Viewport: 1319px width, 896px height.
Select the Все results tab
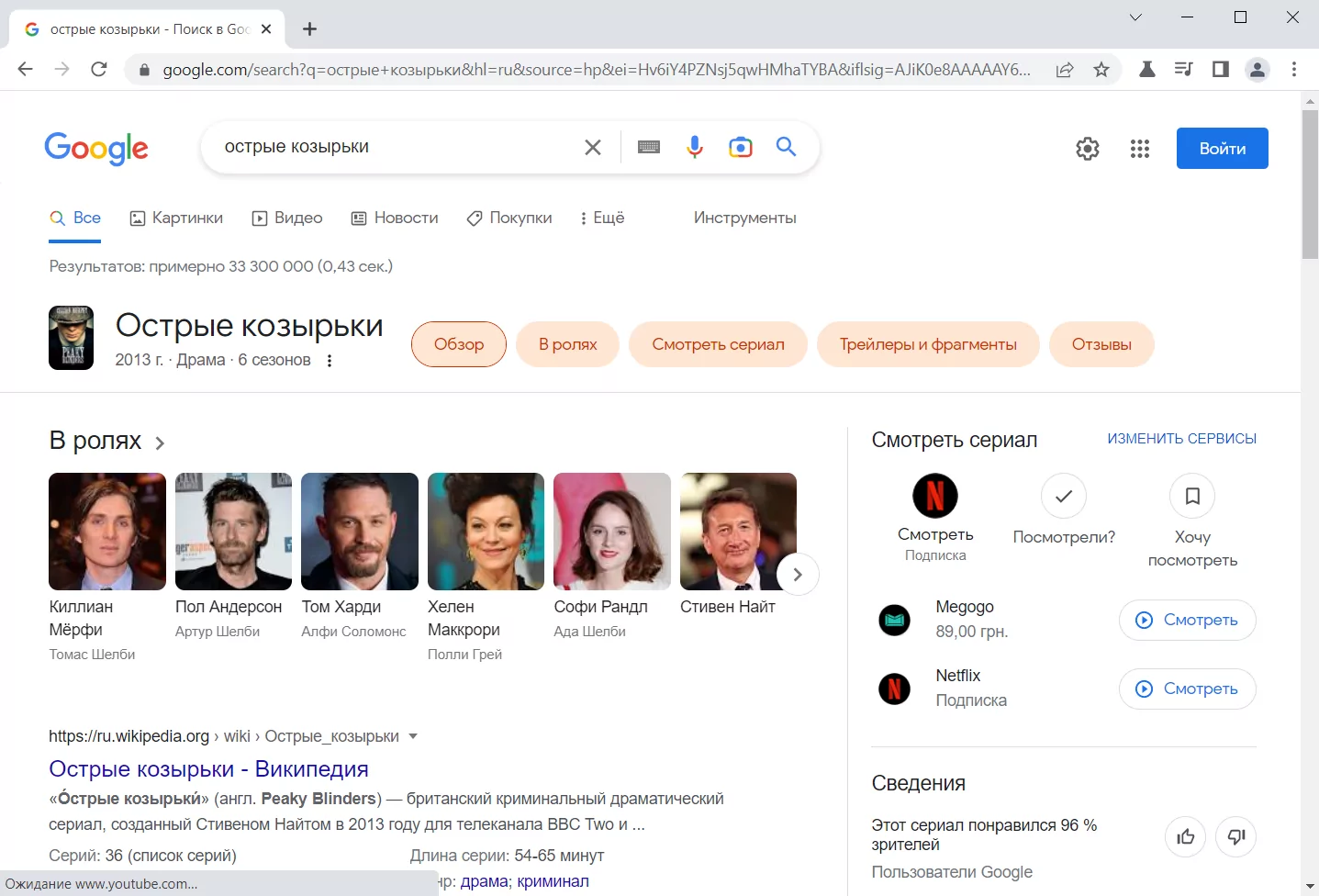point(75,218)
